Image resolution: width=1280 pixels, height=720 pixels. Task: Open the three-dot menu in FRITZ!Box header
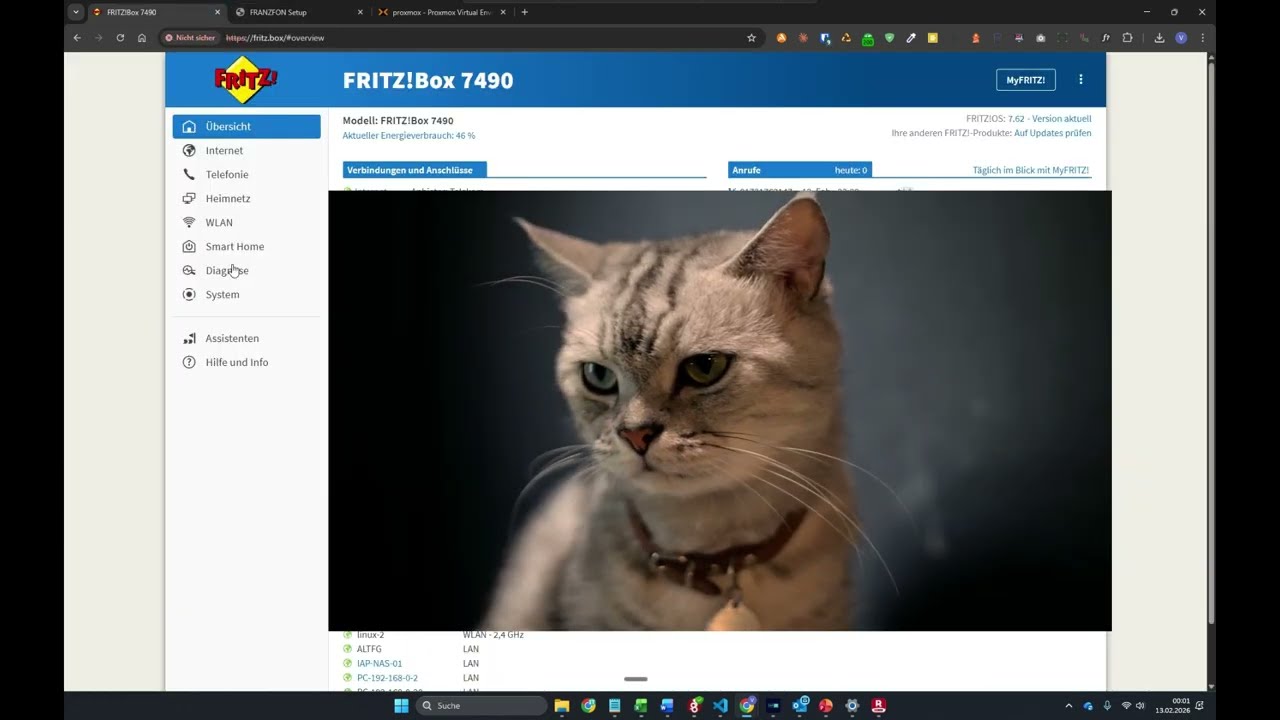(1080, 79)
